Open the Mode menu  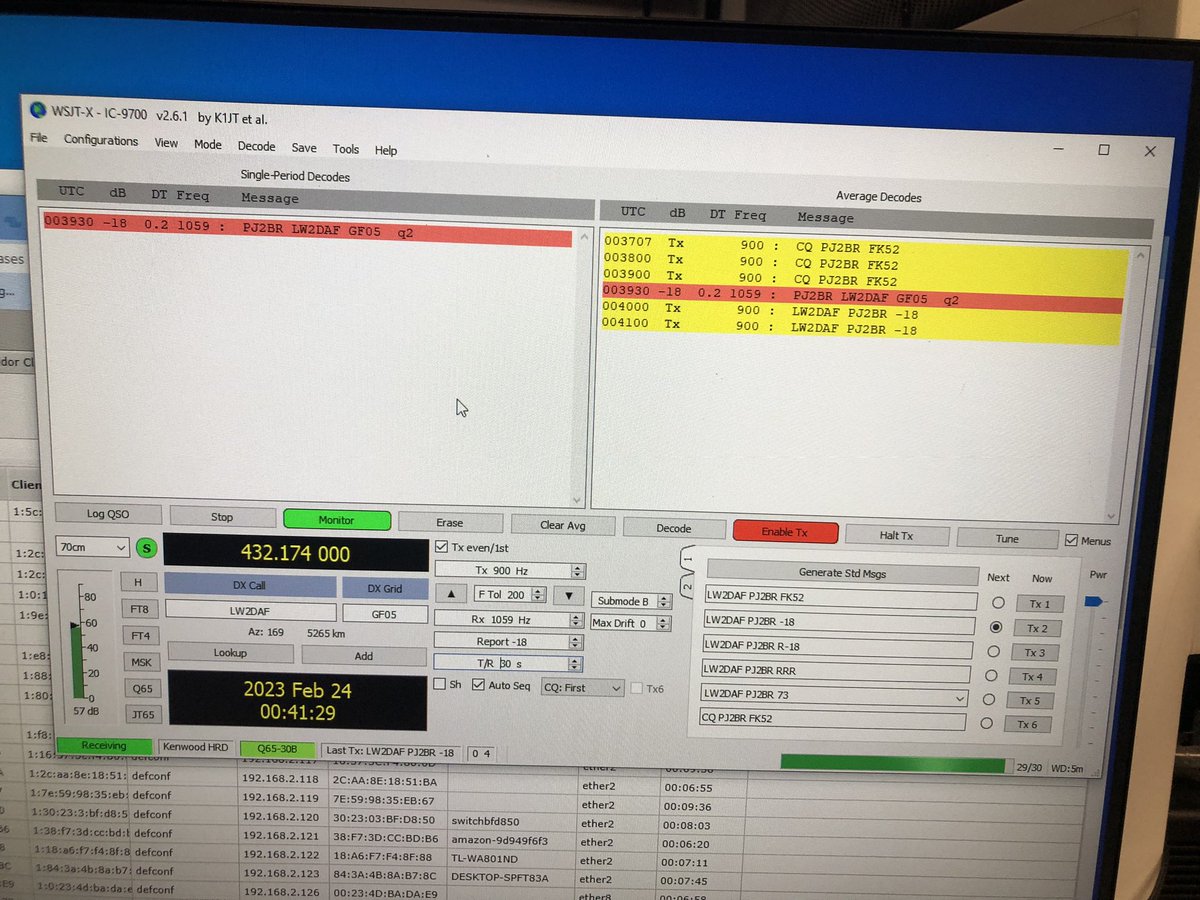[208, 144]
